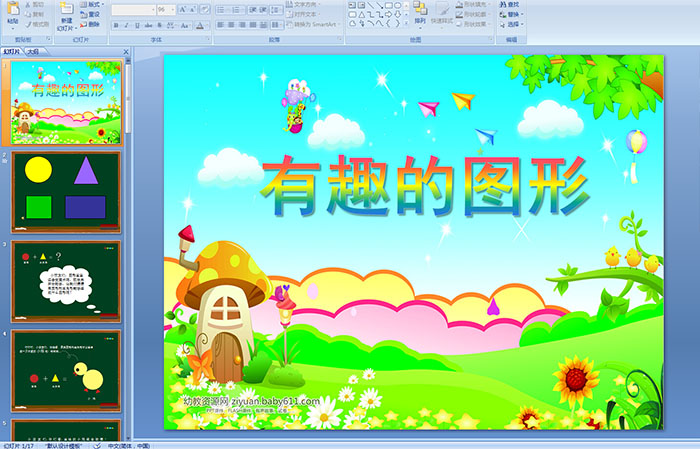Click the Copy (复制) icon

tap(29, 14)
